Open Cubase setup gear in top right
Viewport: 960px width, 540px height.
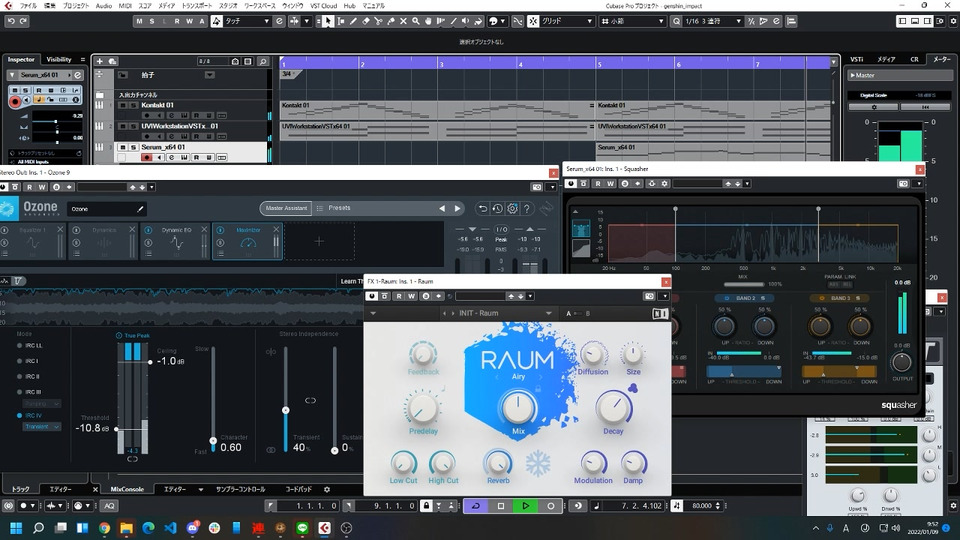[953, 21]
